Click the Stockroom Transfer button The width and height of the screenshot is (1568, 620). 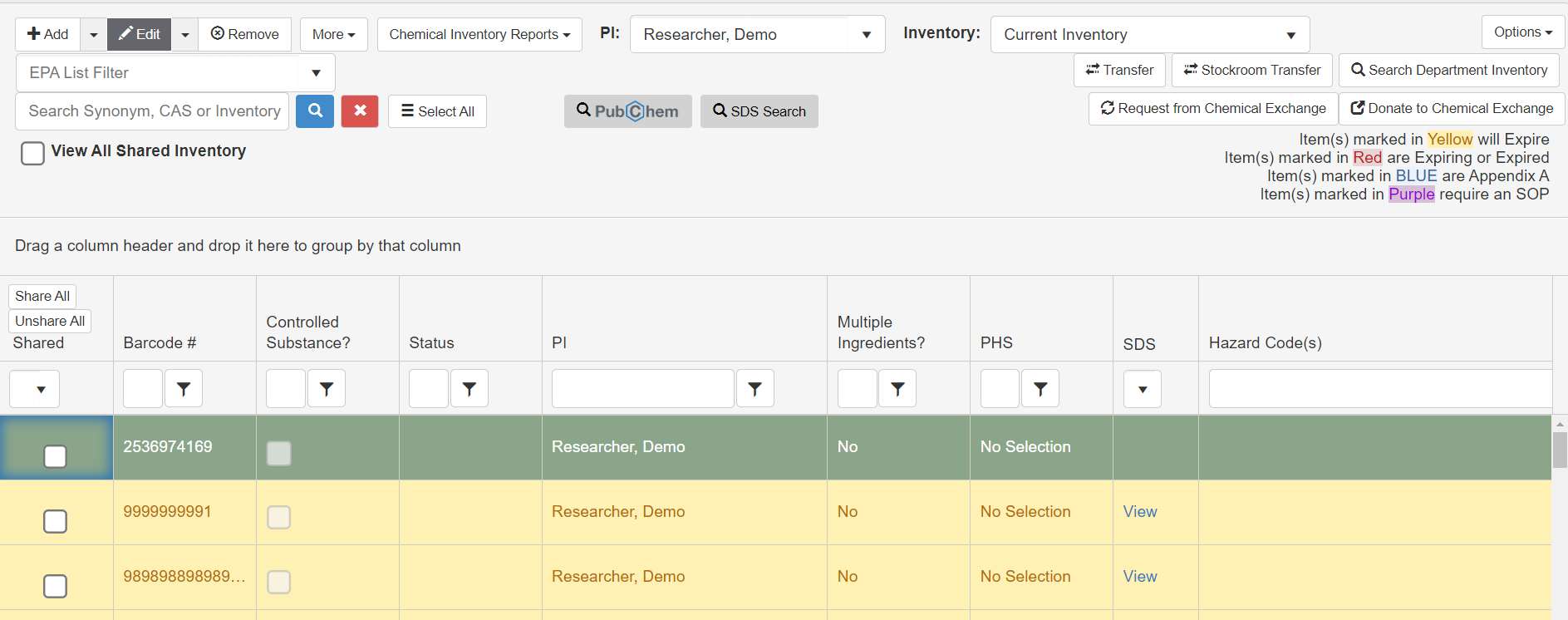pos(1252,70)
